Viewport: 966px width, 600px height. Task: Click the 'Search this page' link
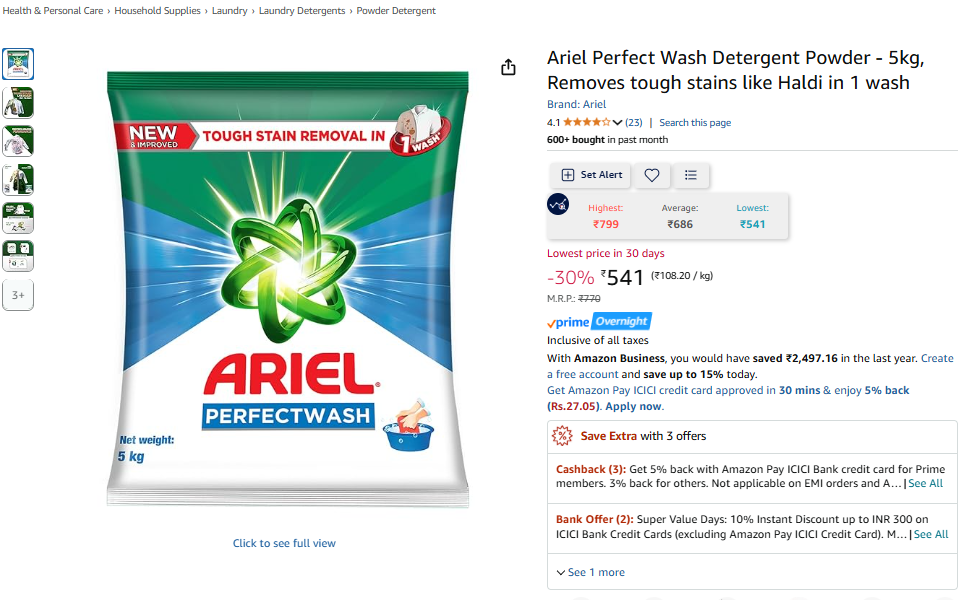(695, 123)
